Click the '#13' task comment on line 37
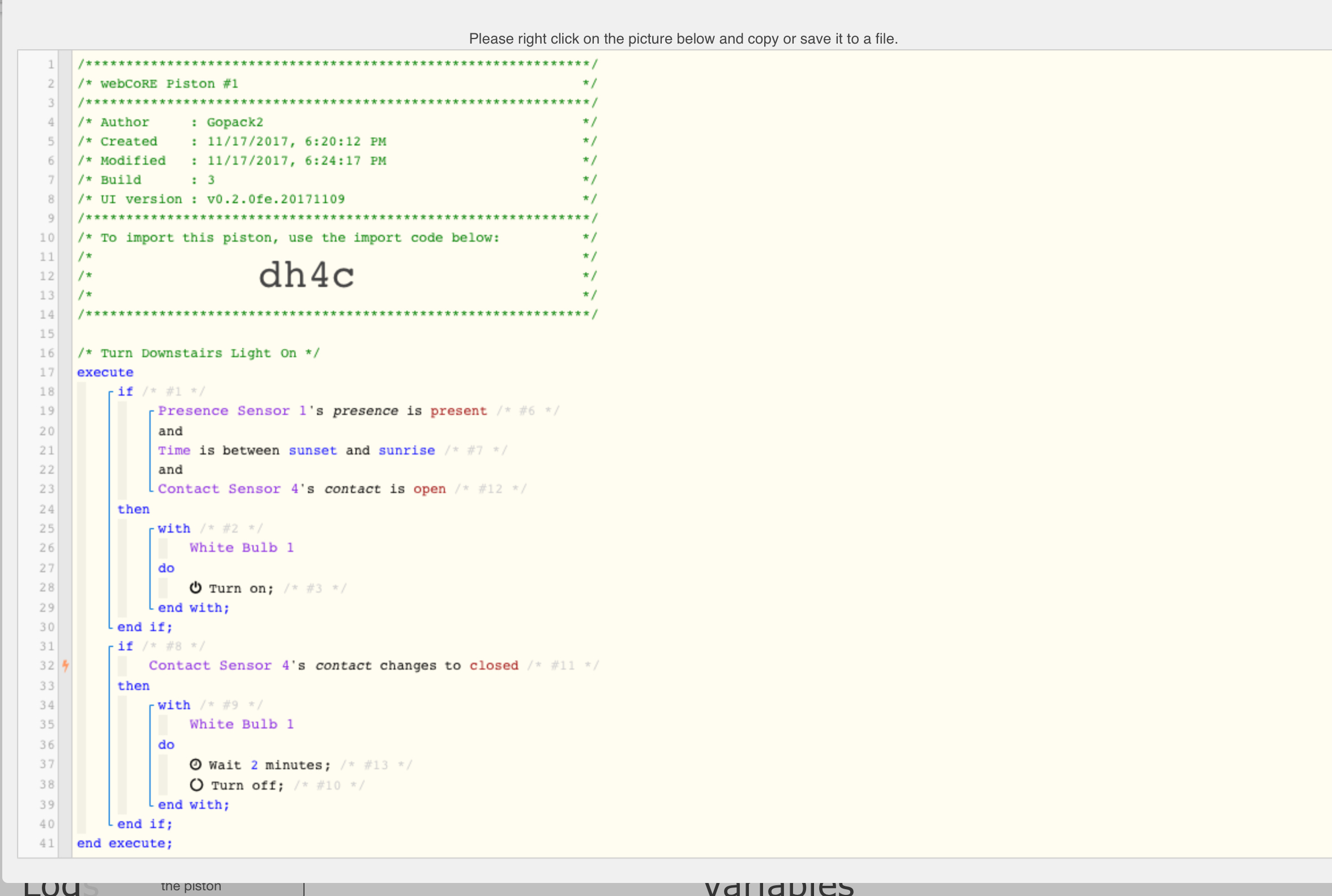This screenshot has height=896, width=1332. pos(376,765)
